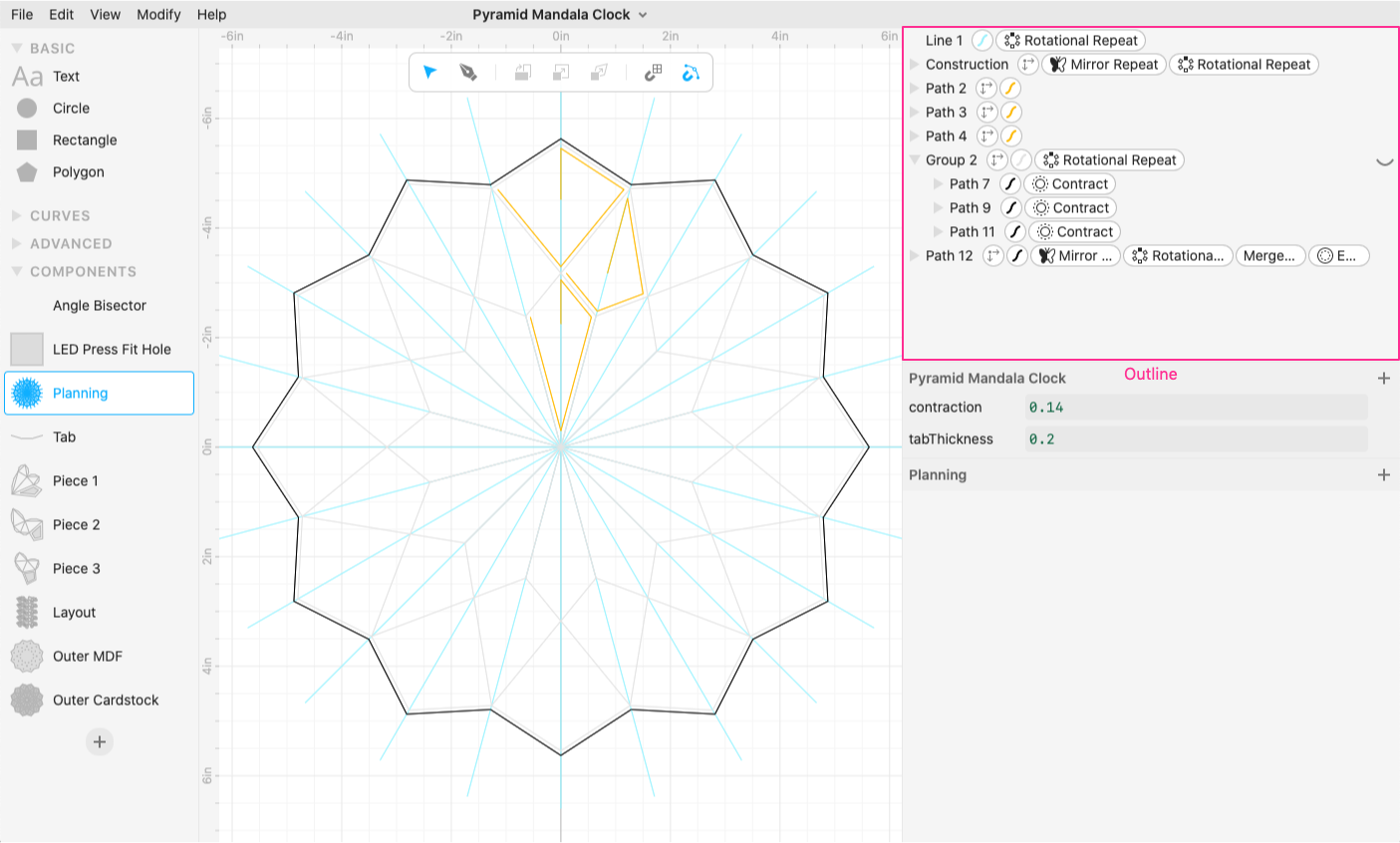Open Piece 1 component
The image size is (1400, 843).
(x=99, y=480)
